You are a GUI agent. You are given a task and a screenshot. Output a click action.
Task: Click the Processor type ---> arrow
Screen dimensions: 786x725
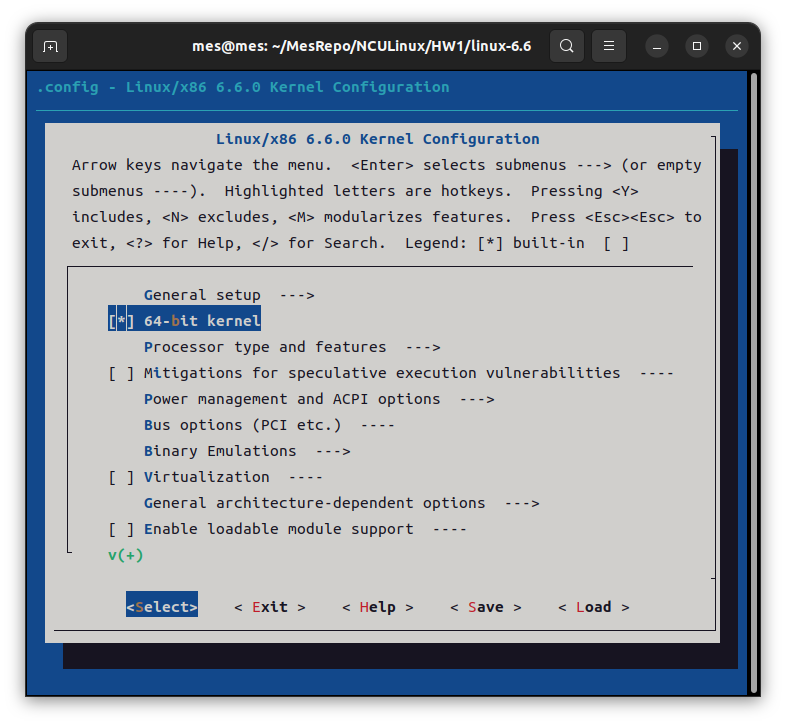(x=423, y=347)
